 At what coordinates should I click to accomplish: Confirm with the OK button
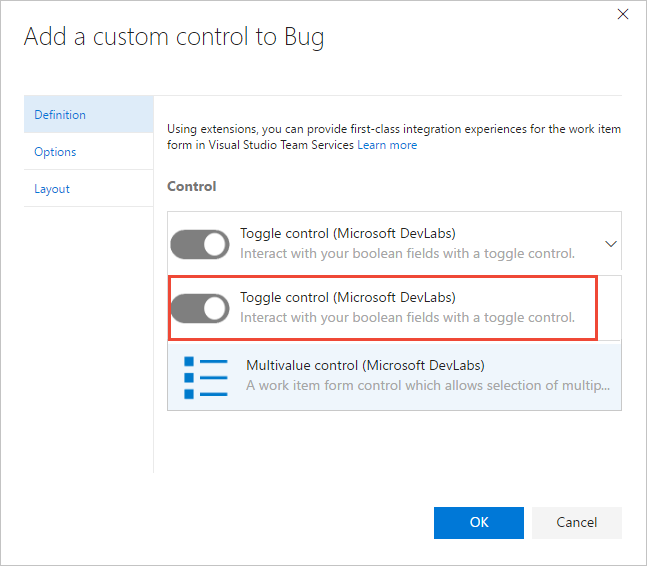tap(479, 523)
